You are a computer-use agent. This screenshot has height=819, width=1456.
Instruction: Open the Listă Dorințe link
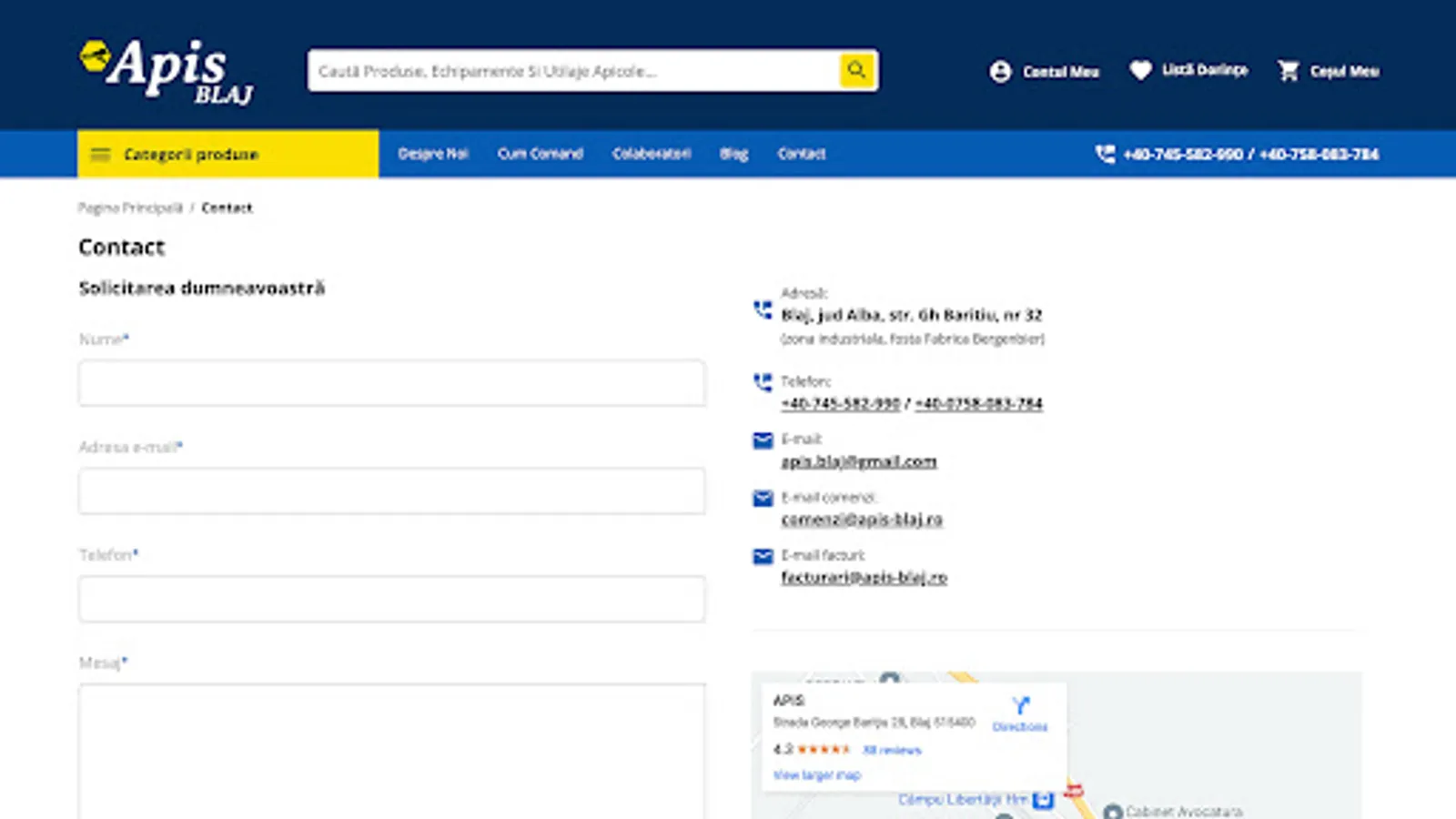[x=1205, y=70]
